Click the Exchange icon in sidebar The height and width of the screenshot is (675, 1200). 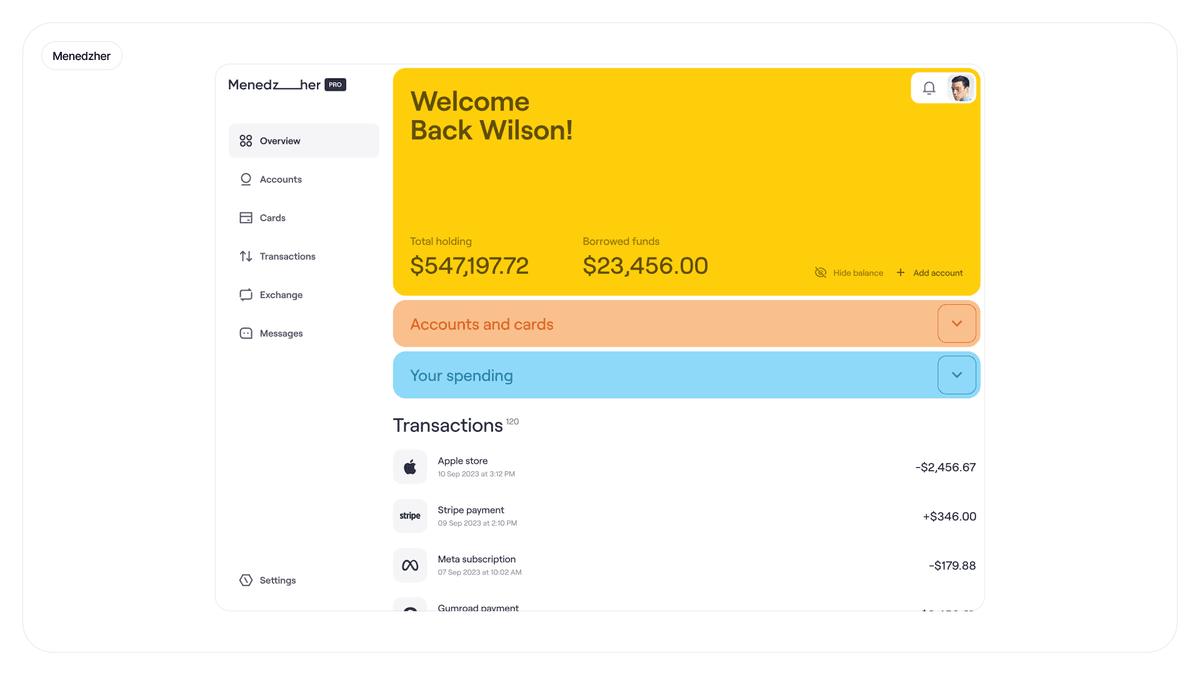click(246, 295)
